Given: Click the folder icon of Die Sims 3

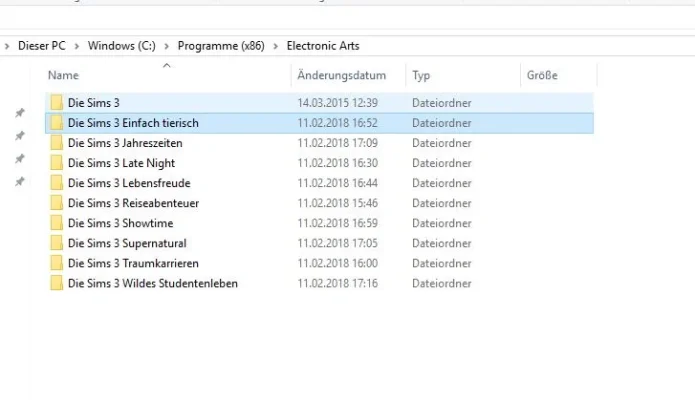Looking at the screenshot, I should click(57, 103).
